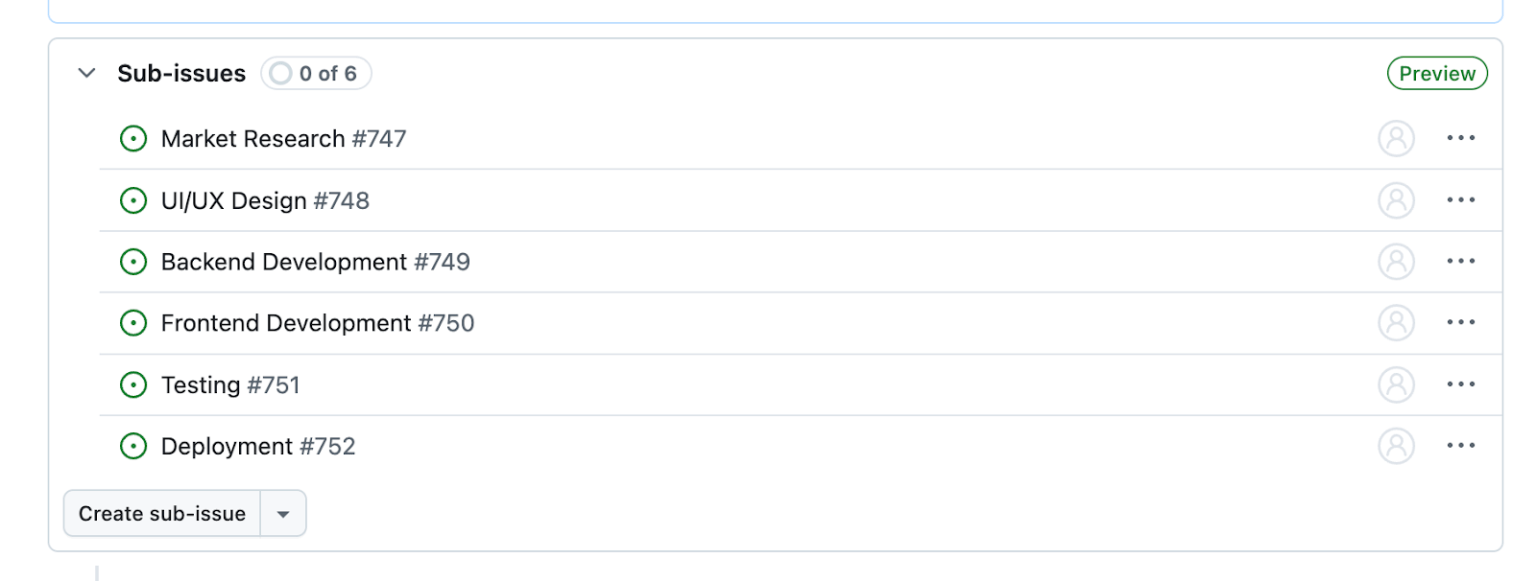This screenshot has width=1536, height=581.
Task: Open the Create sub-issue dropdown arrow
Action: point(283,513)
